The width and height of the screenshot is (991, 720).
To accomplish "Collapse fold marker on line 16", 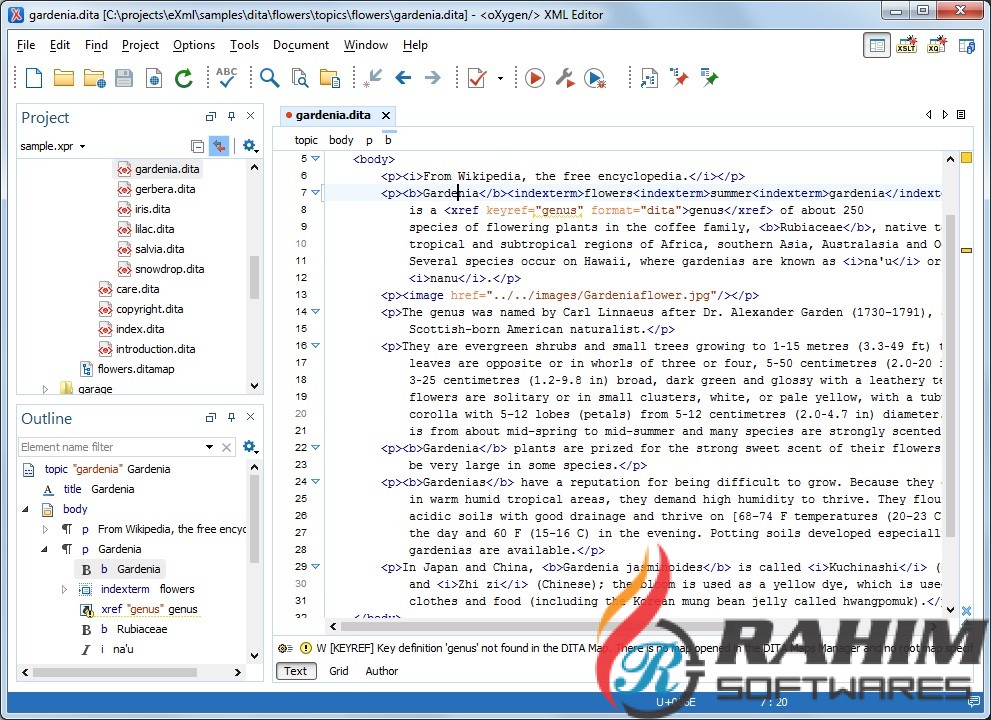I will pos(315,345).
